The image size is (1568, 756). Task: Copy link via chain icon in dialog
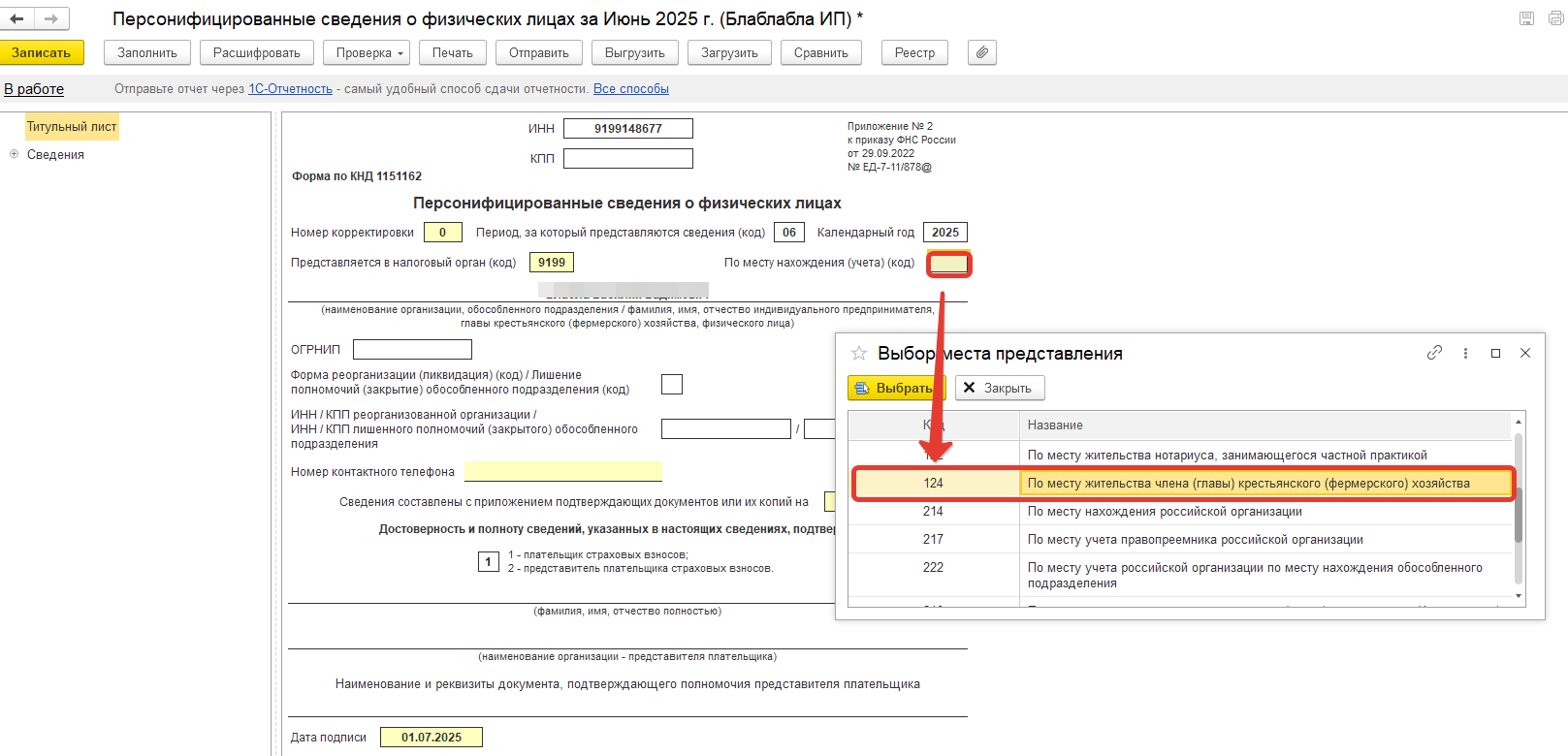1434,353
